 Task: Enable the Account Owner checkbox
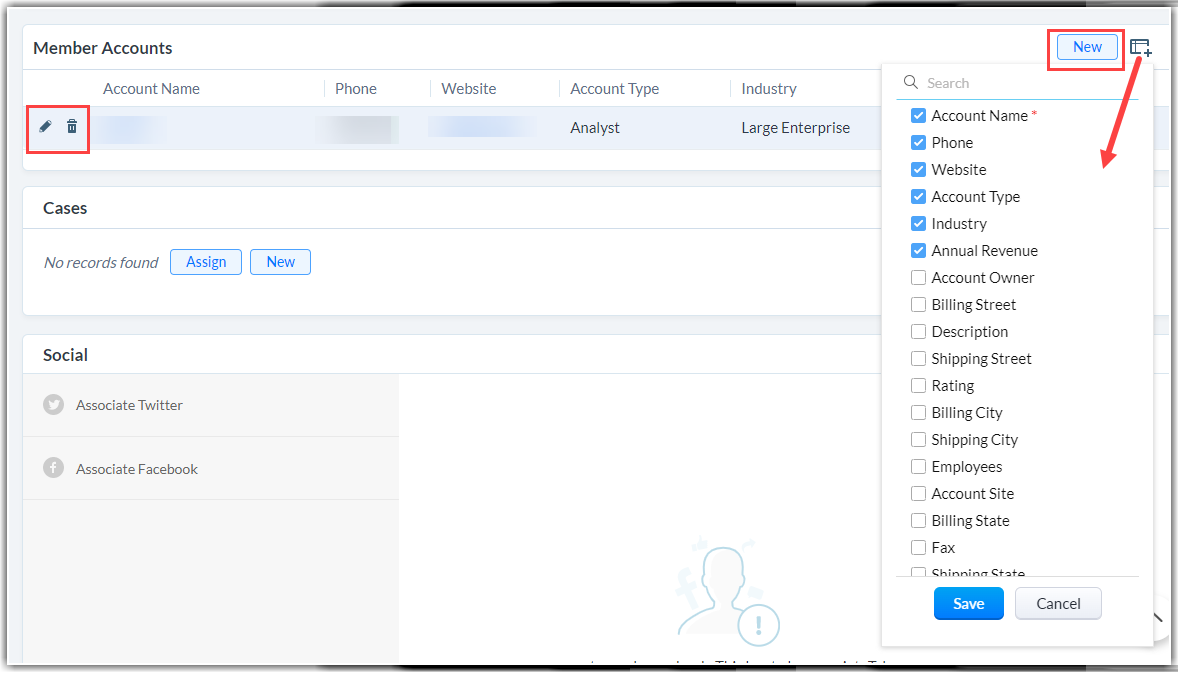[x=918, y=278]
